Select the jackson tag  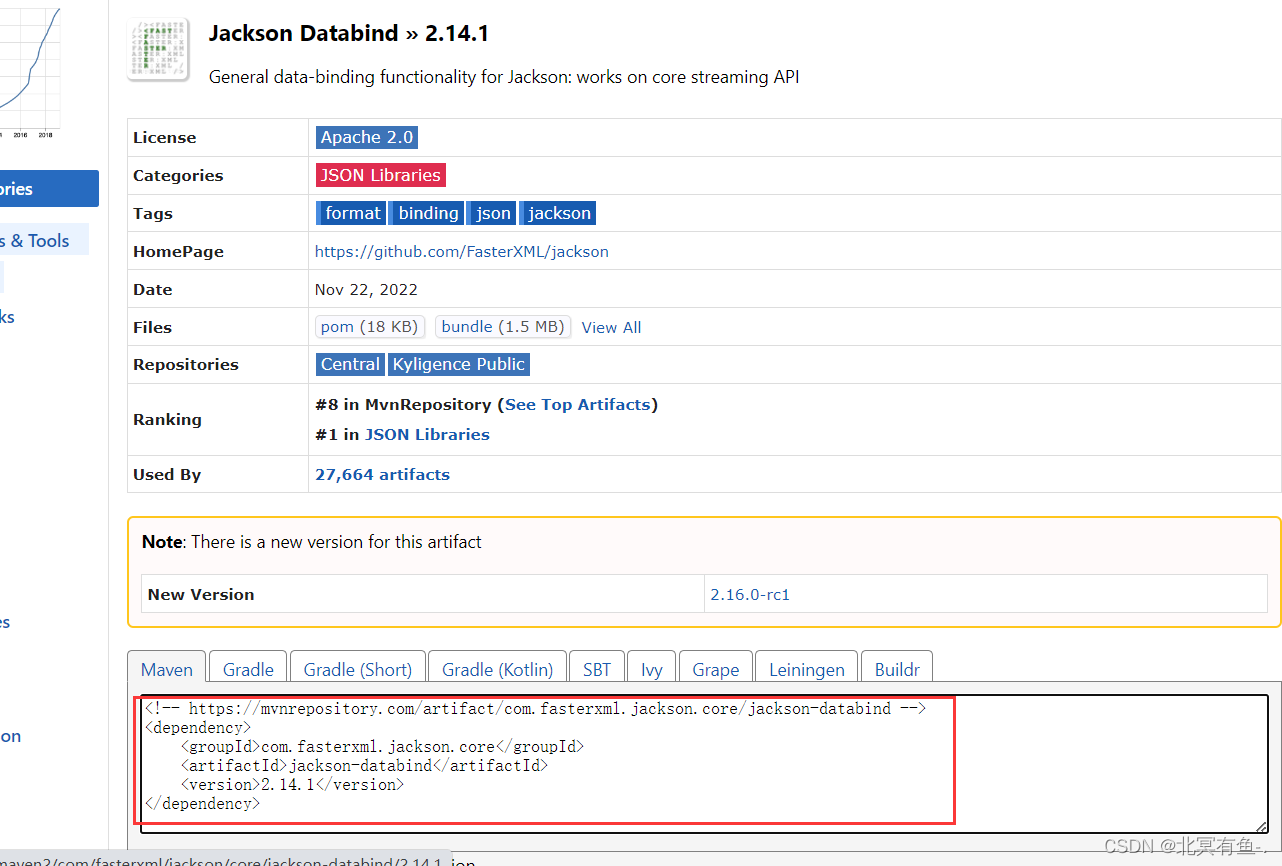558,213
